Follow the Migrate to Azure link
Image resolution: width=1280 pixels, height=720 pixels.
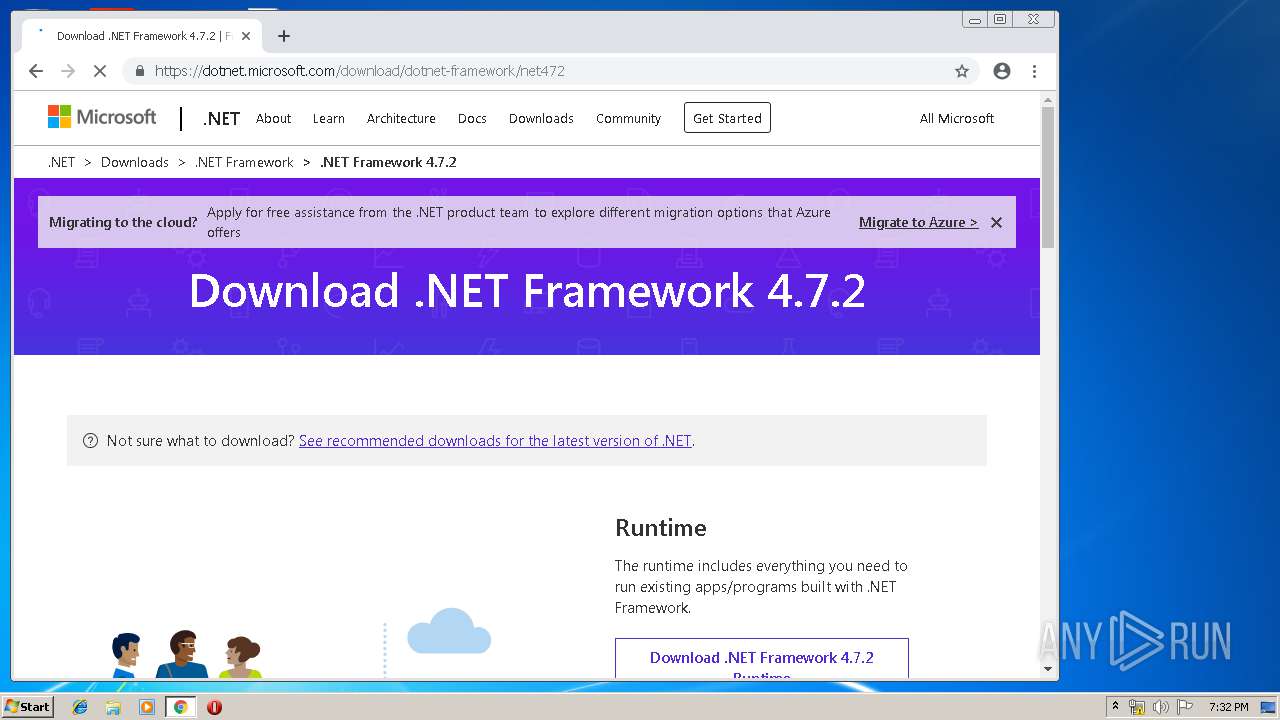(x=918, y=222)
